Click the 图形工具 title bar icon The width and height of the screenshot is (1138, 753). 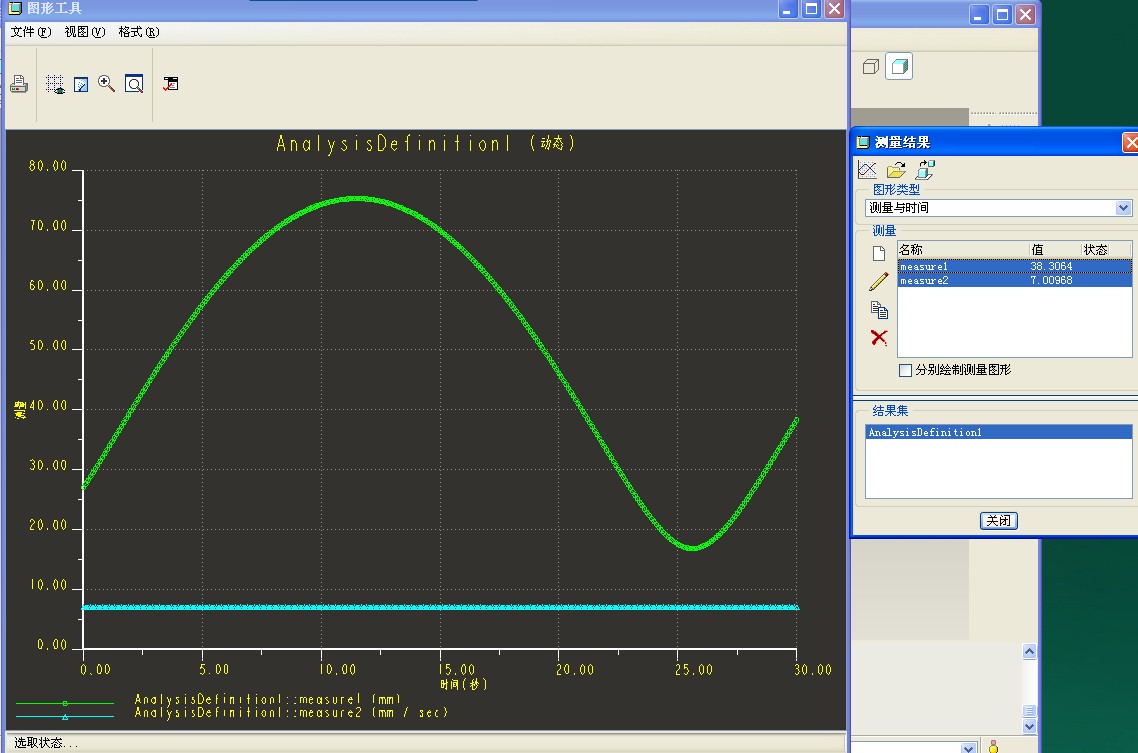click(x=15, y=8)
